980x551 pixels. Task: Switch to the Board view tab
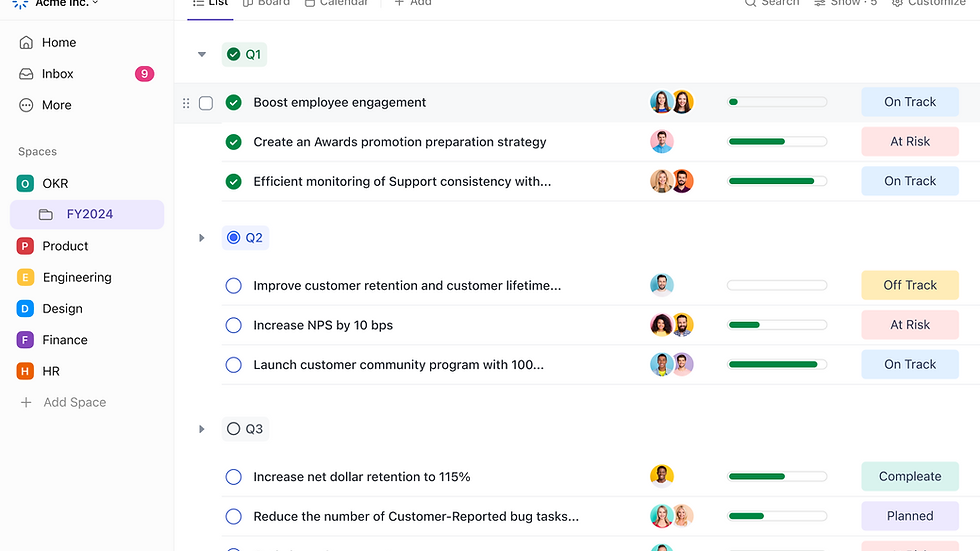pyautogui.click(x=267, y=3)
